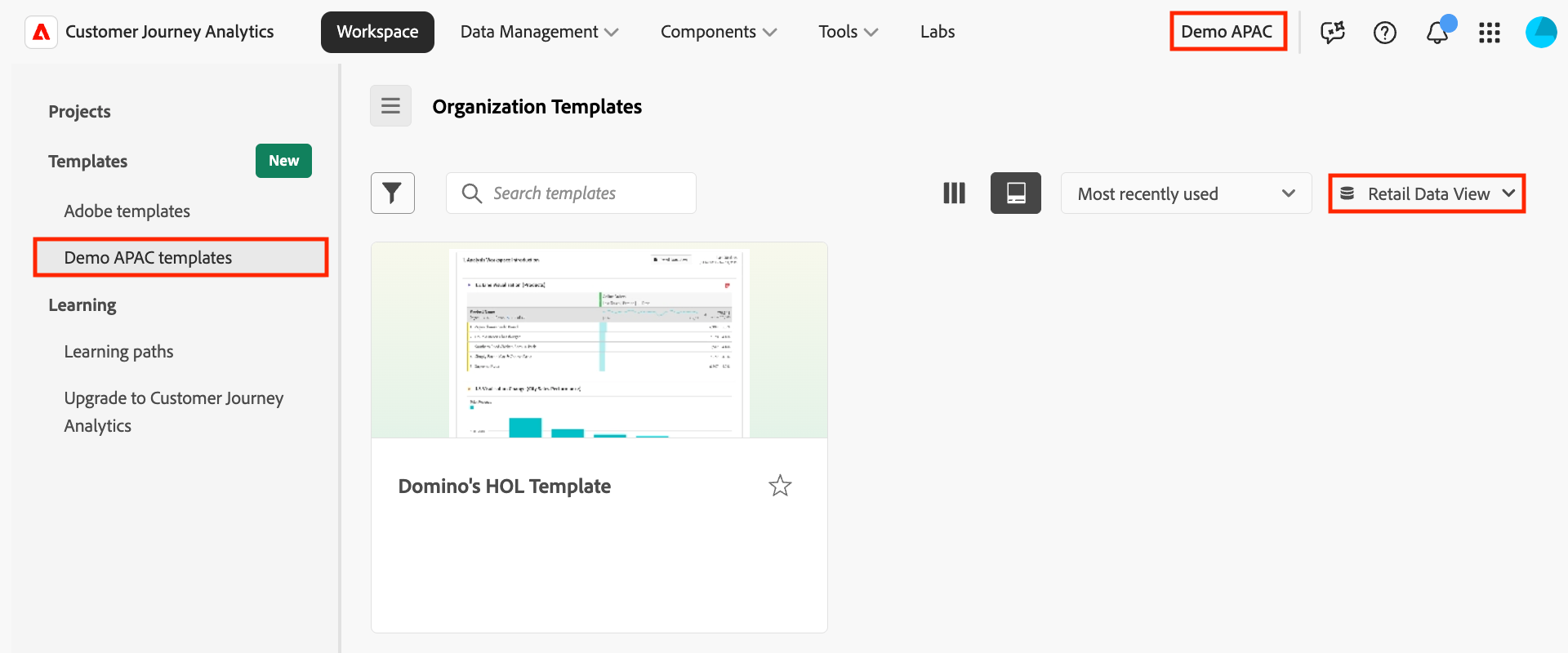Screen dimensions: 1568x653
Task: Favorite the Domino's HOL Template star
Action: pyautogui.click(x=780, y=486)
